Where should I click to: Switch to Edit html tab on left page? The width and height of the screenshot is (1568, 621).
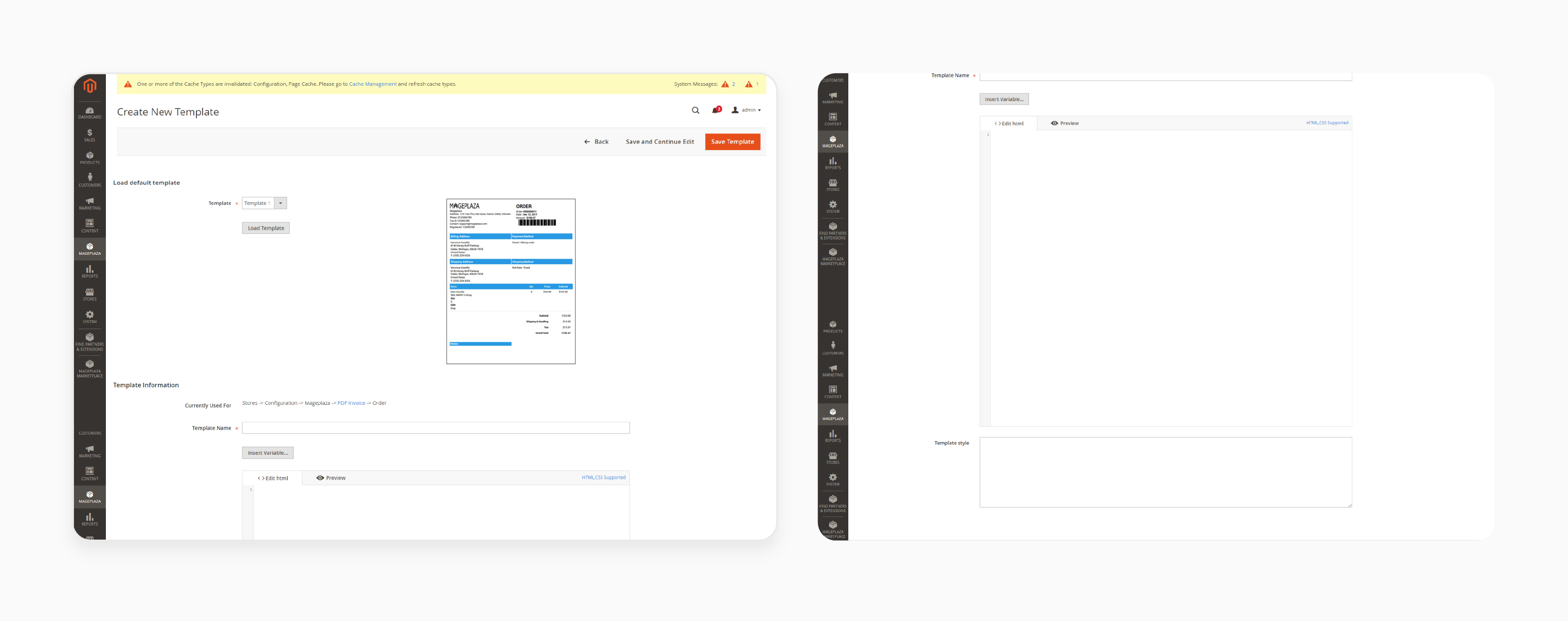[x=273, y=478]
